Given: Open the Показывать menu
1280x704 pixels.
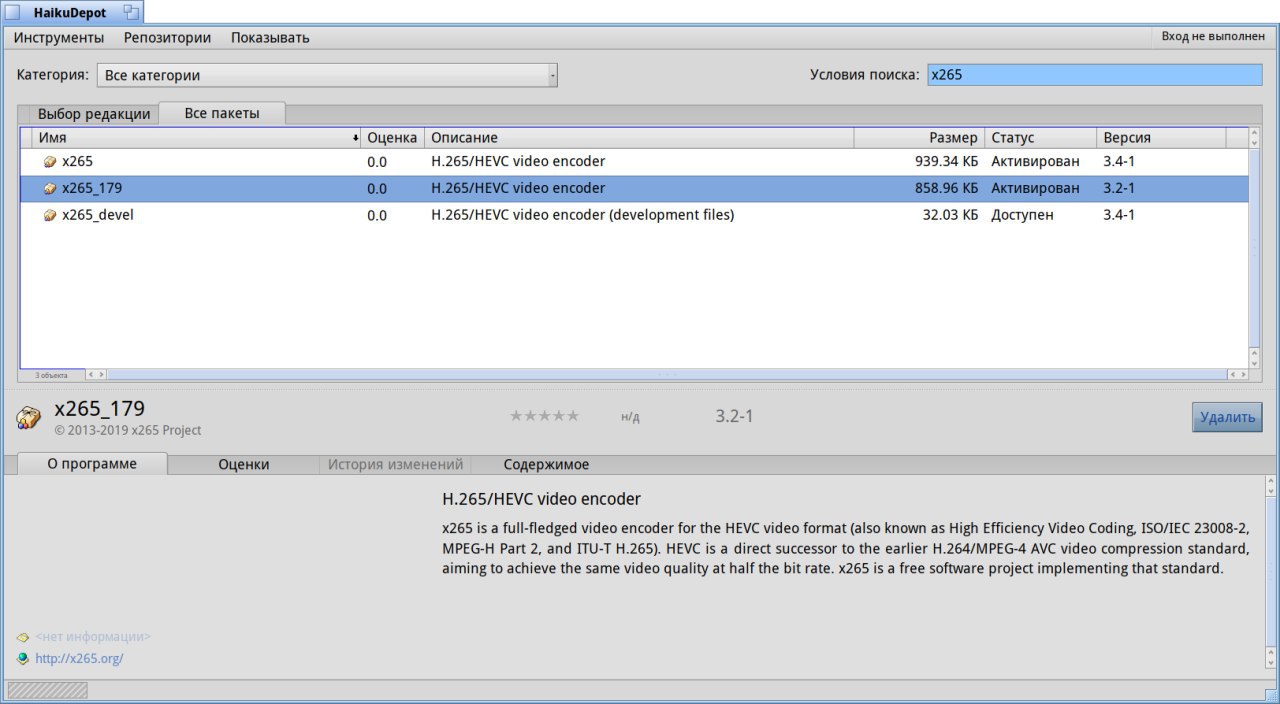Looking at the screenshot, I should [x=270, y=38].
